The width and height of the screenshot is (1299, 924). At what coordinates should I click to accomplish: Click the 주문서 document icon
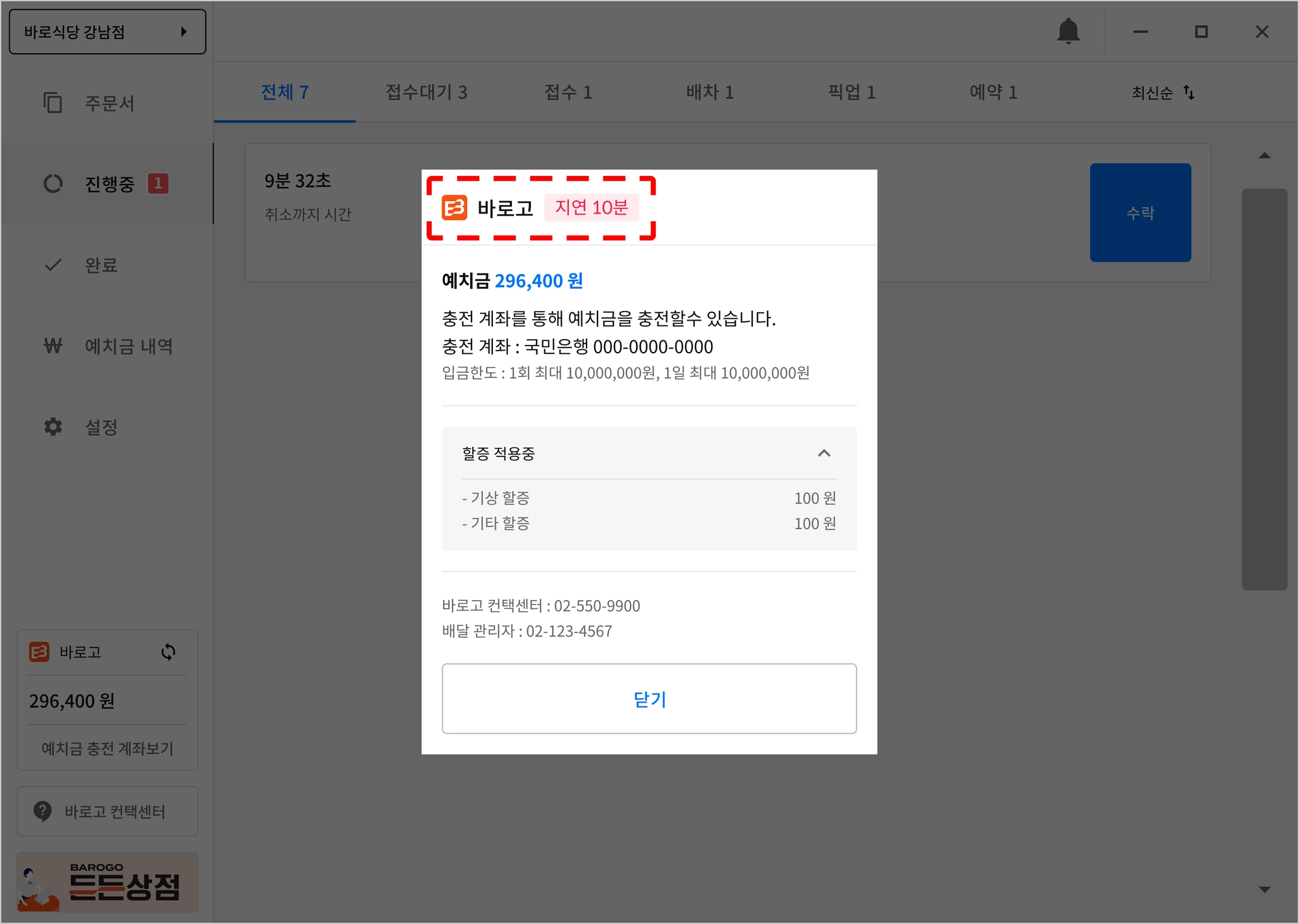[x=53, y=103]
